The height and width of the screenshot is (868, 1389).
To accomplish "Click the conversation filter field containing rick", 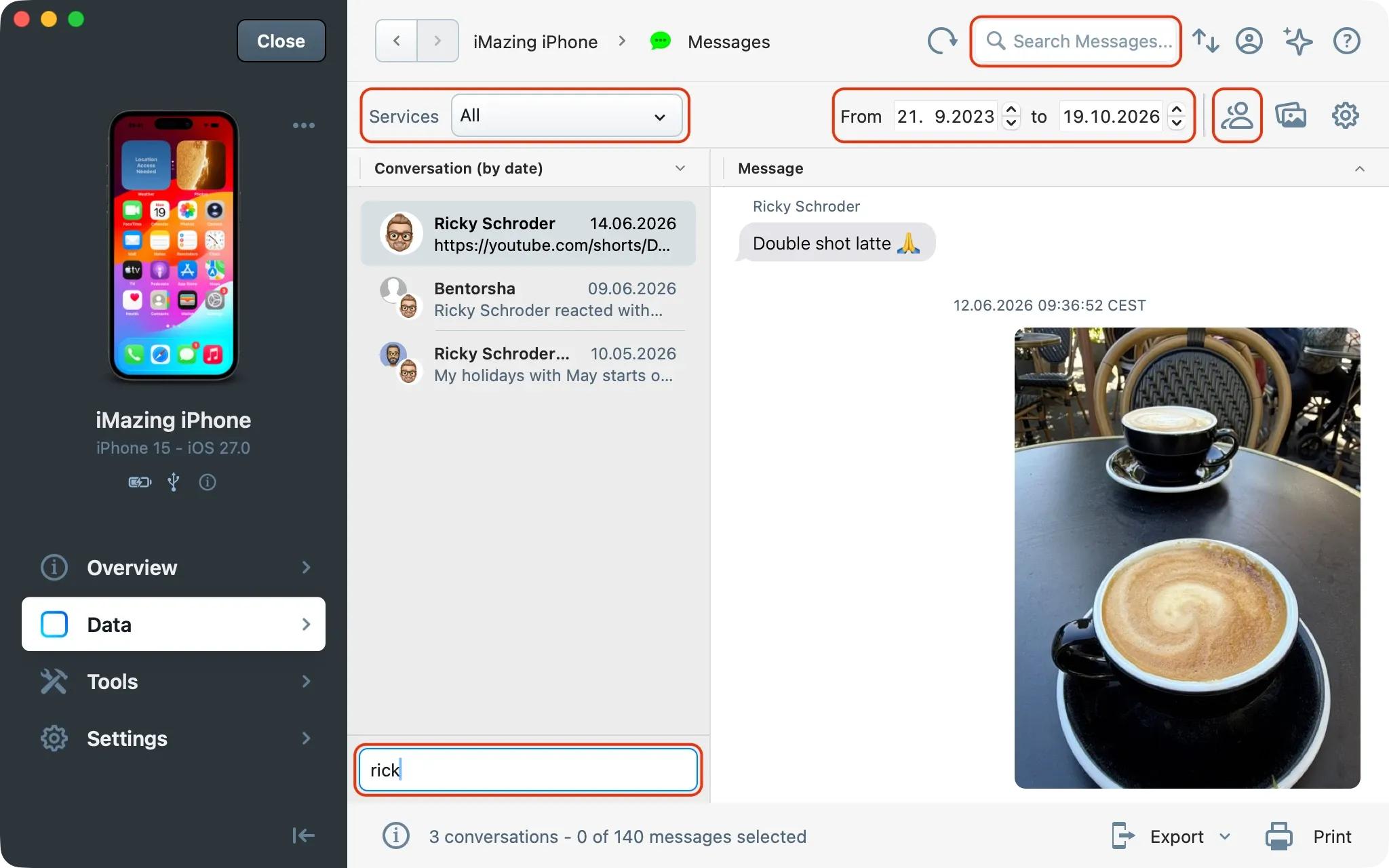I will [528, 770].
